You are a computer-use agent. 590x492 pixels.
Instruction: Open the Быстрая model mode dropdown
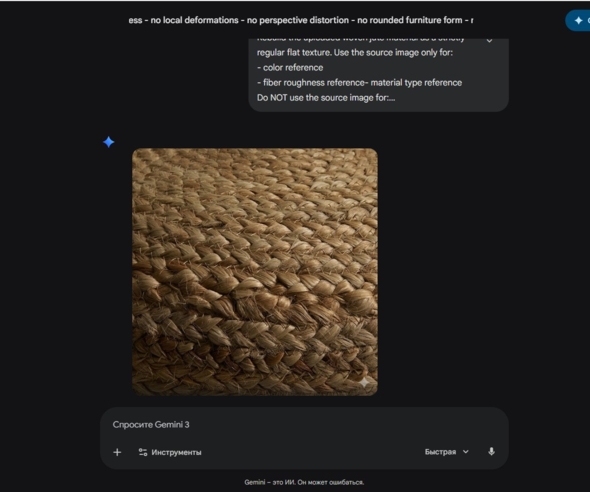click(x=446, y=452)
